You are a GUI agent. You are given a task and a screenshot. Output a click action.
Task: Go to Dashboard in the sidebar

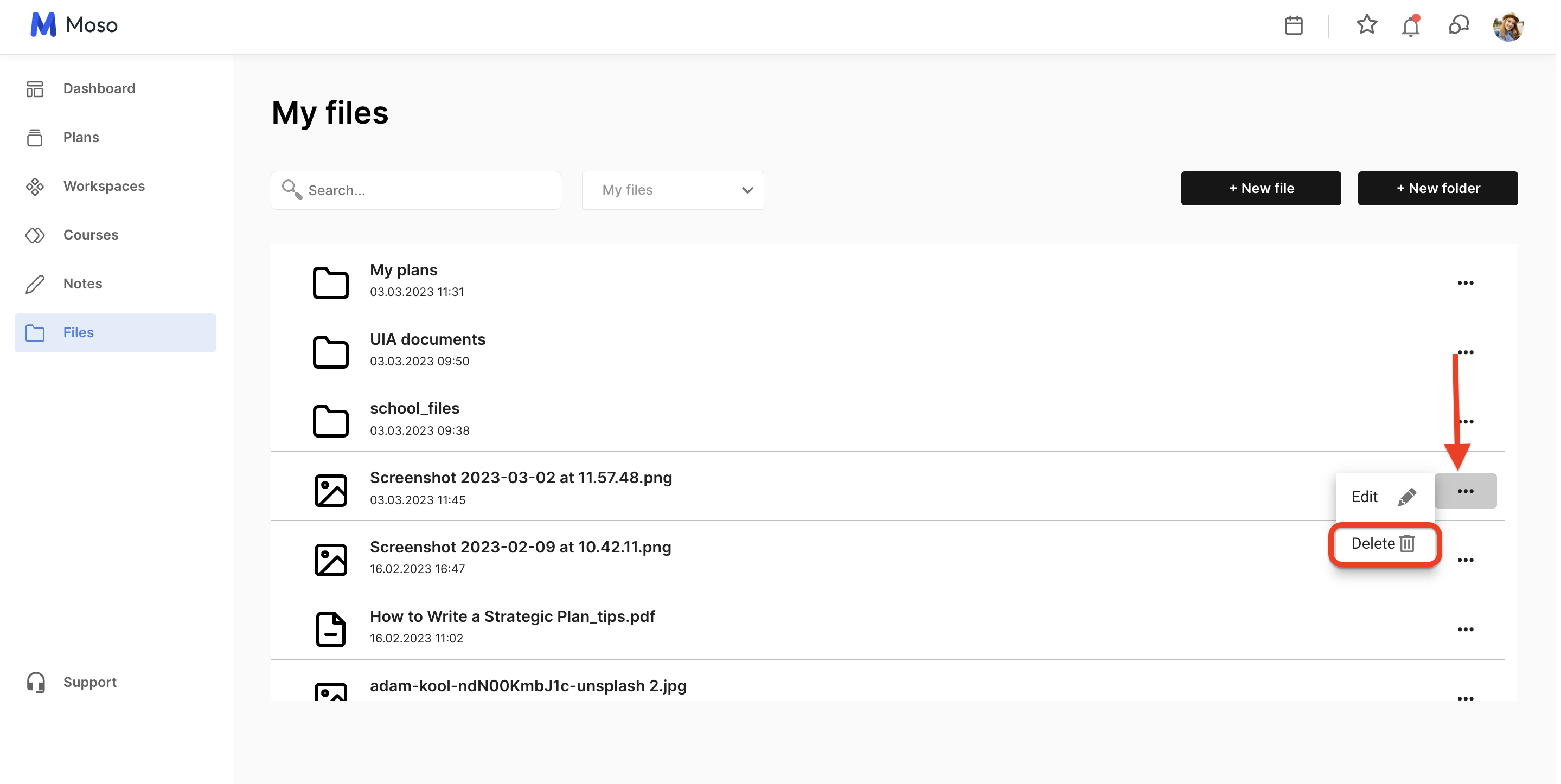(99, 88)
